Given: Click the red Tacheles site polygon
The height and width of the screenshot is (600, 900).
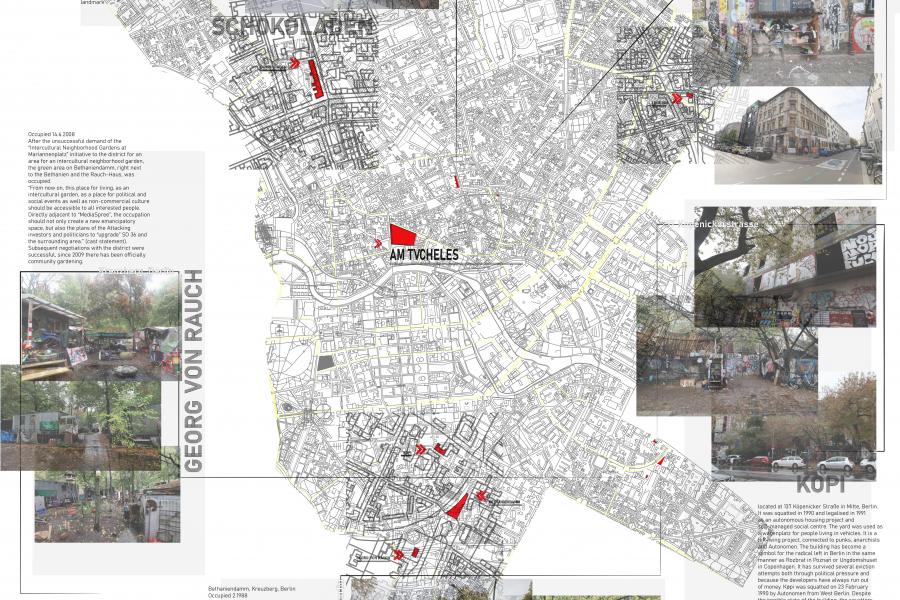Looking at the screenshot, I should coord(402,235).
